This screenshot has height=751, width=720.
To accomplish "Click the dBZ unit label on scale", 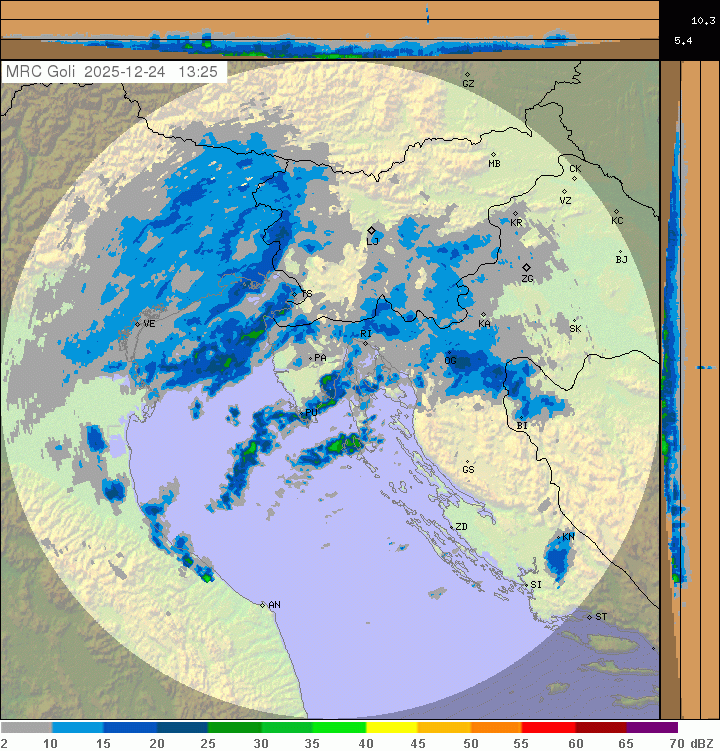I will (x=703, y=743).
